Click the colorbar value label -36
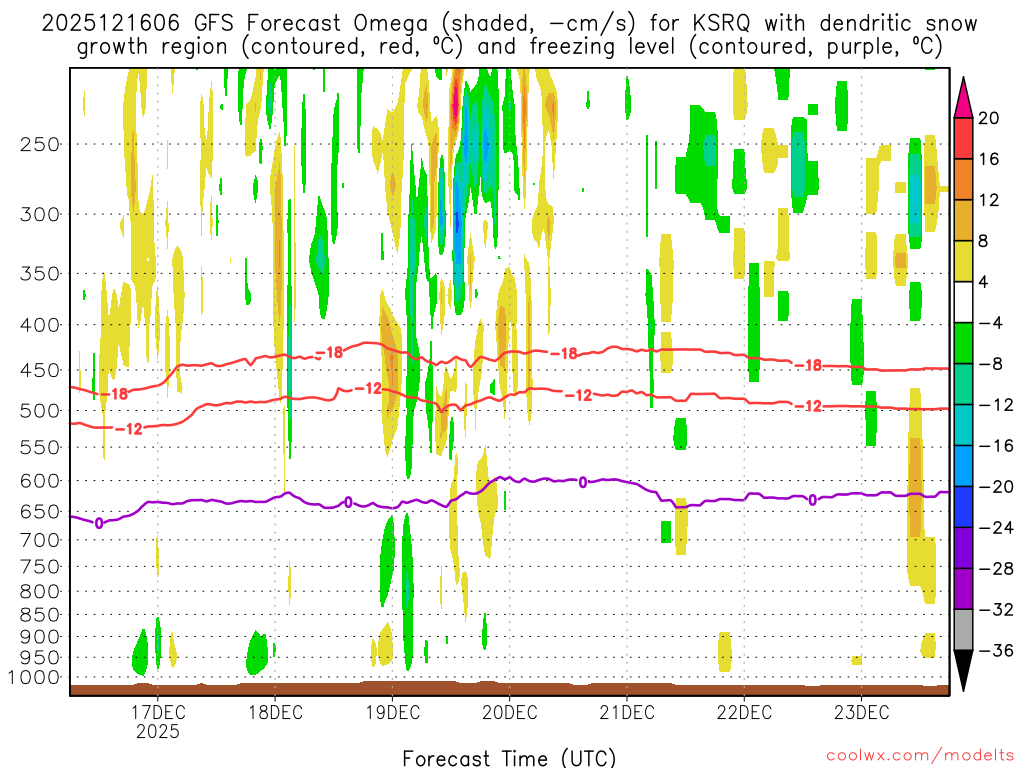1024x768 pixels. (996, 650)
